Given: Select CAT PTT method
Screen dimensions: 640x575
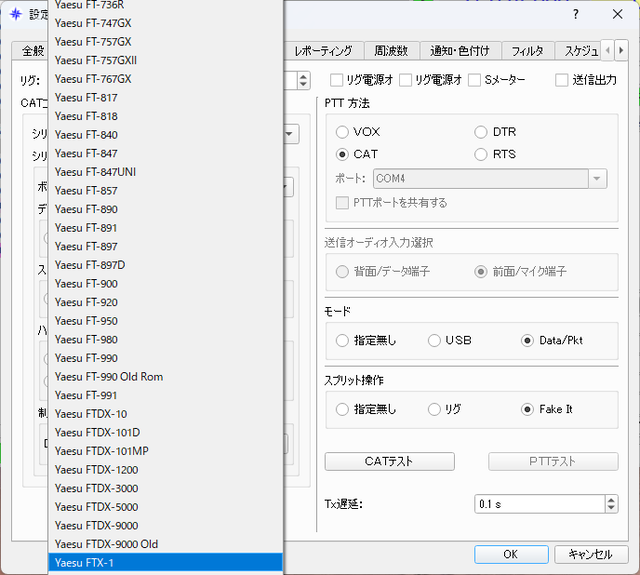Looking at the screenshot, I should [342, 154].
